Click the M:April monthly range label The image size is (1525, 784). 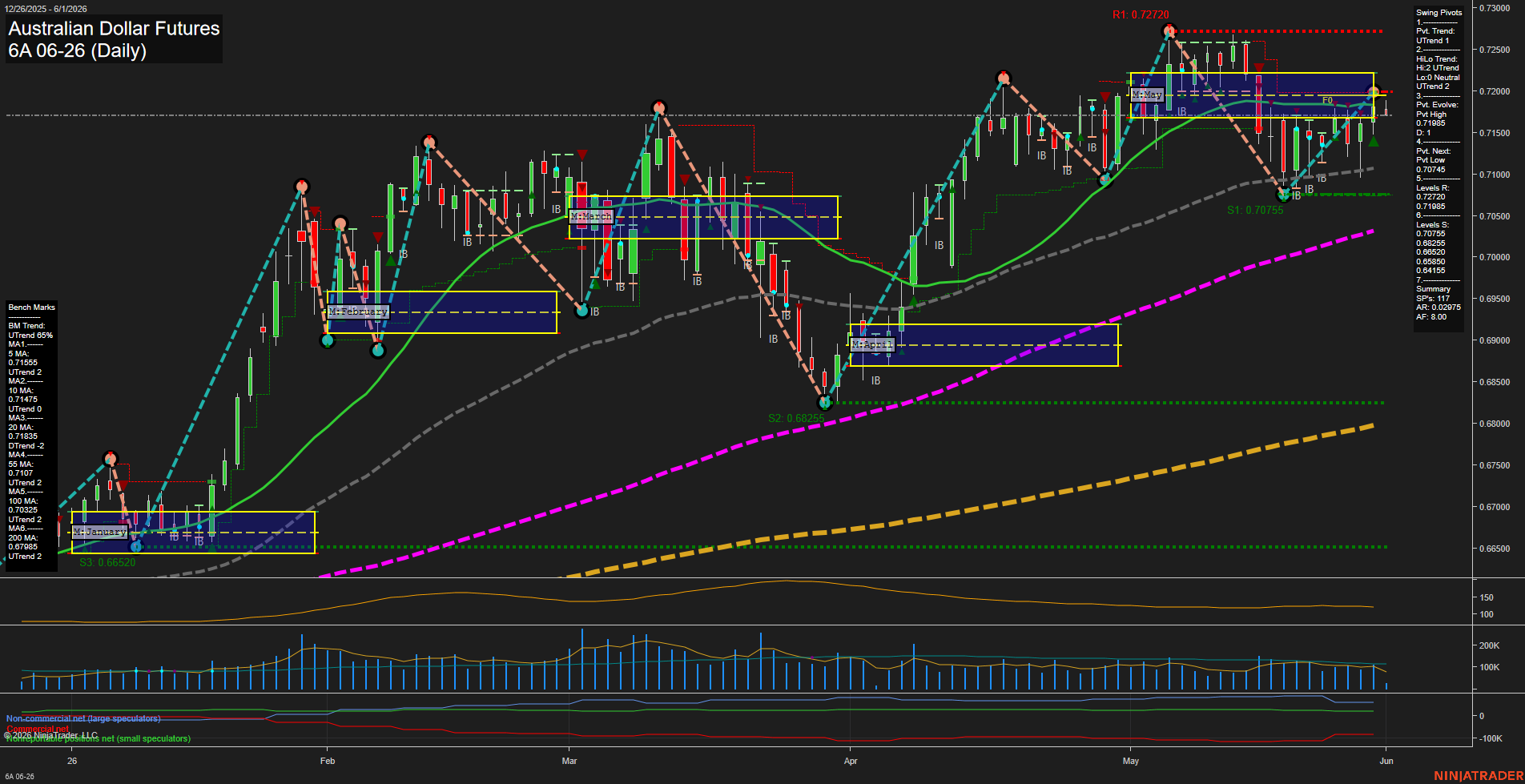click(872, 344)
